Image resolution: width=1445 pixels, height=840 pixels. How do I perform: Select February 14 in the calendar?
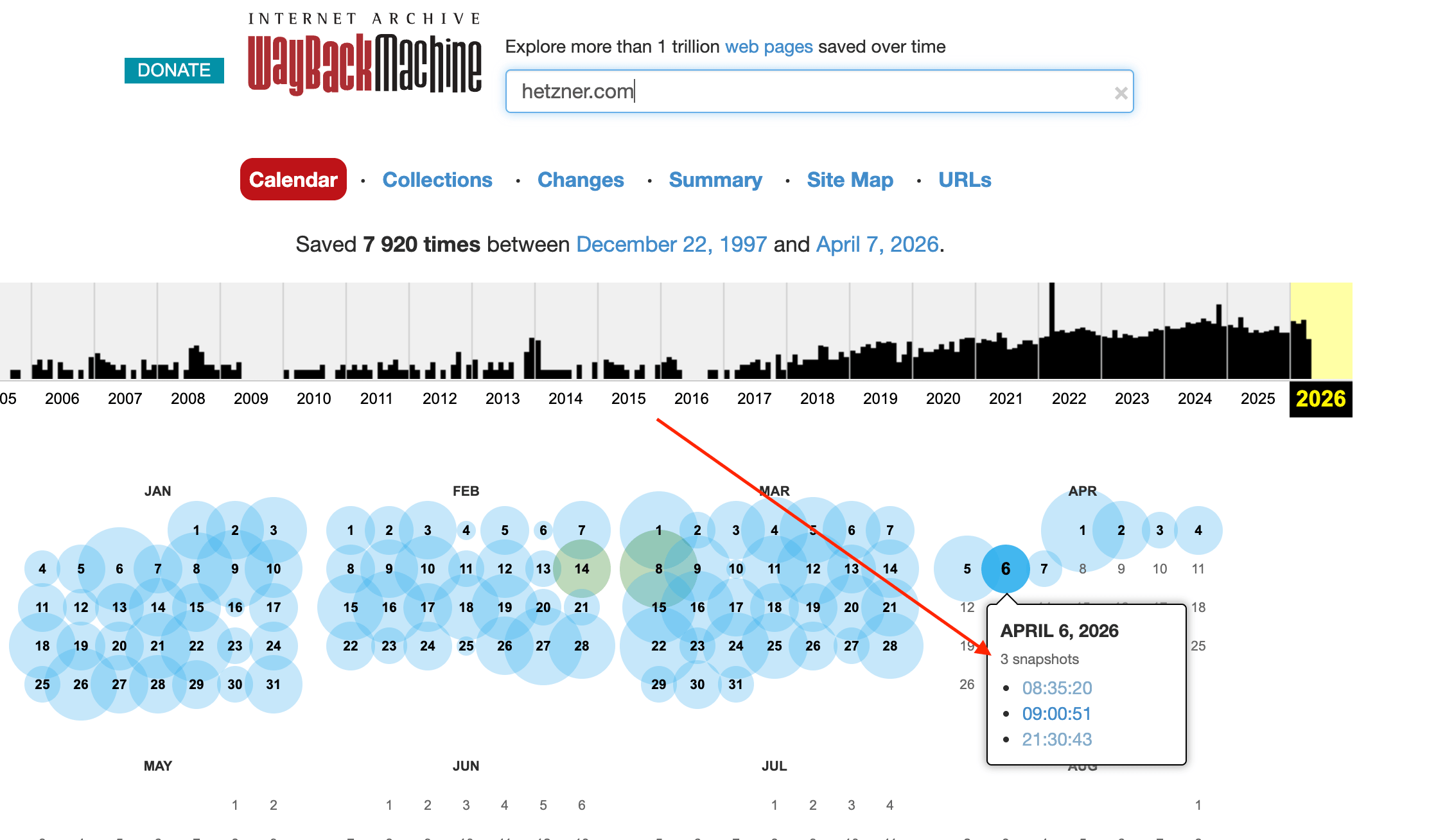(582, 568)
